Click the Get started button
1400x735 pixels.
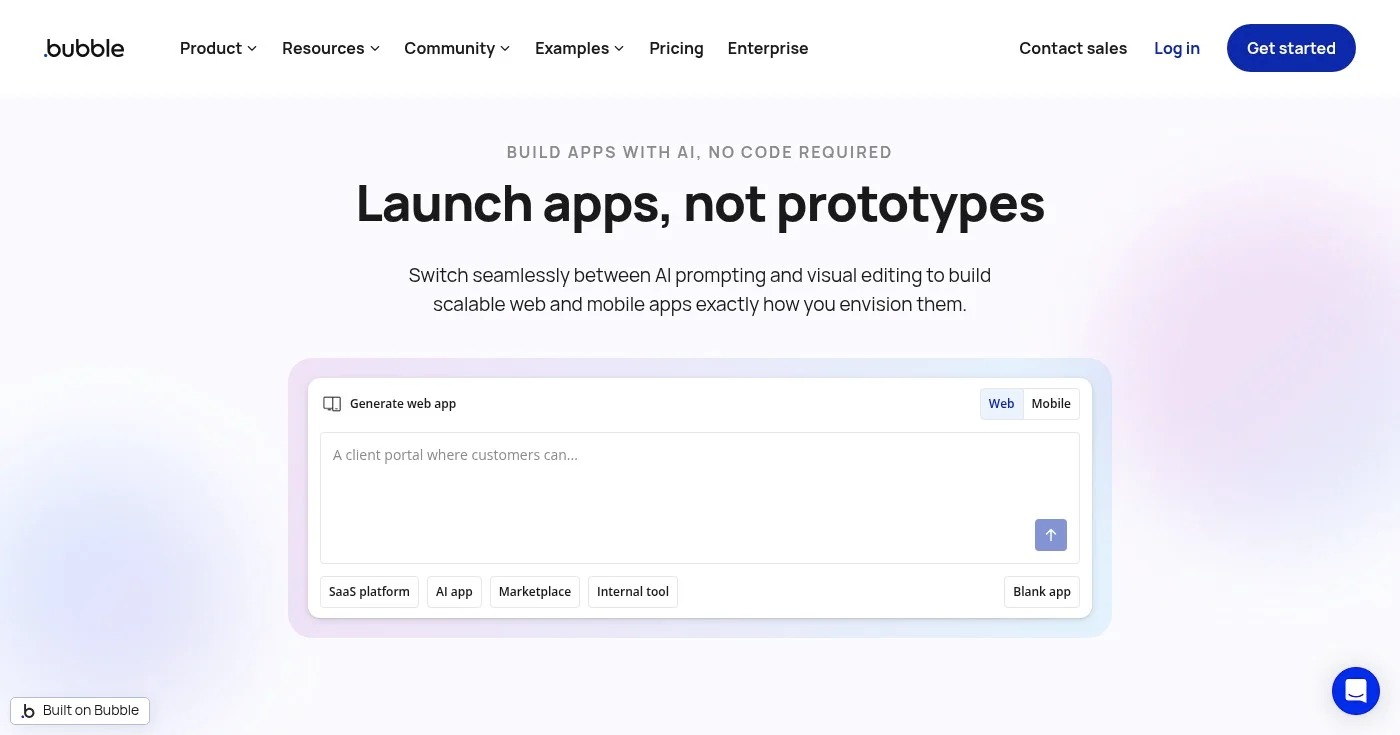tap(1291, 48)
